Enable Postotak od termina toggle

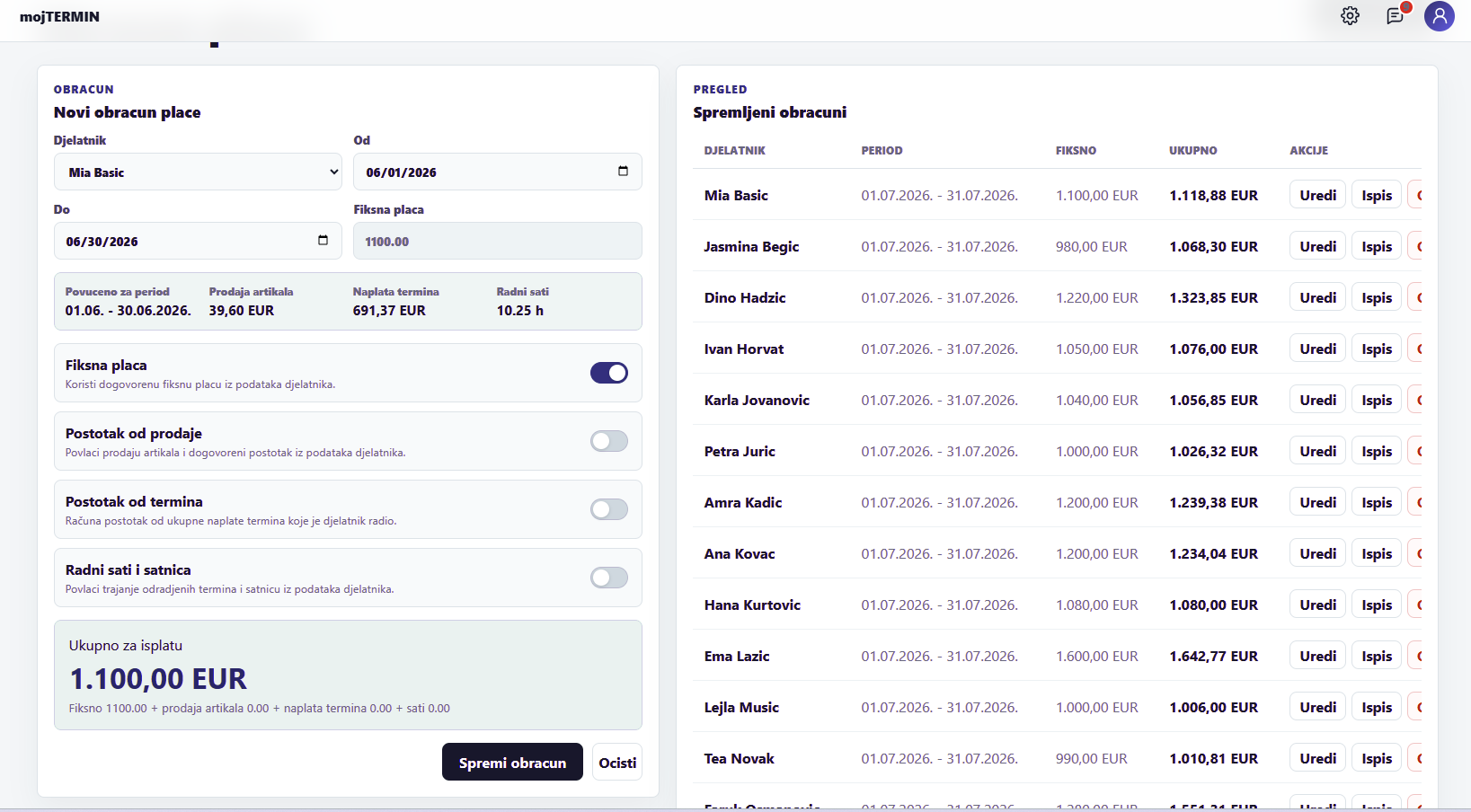click(609, 509)
